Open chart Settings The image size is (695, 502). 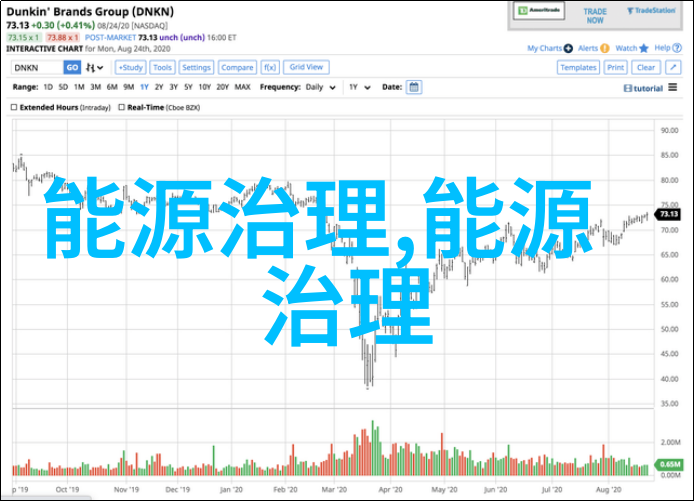point(196,67)
